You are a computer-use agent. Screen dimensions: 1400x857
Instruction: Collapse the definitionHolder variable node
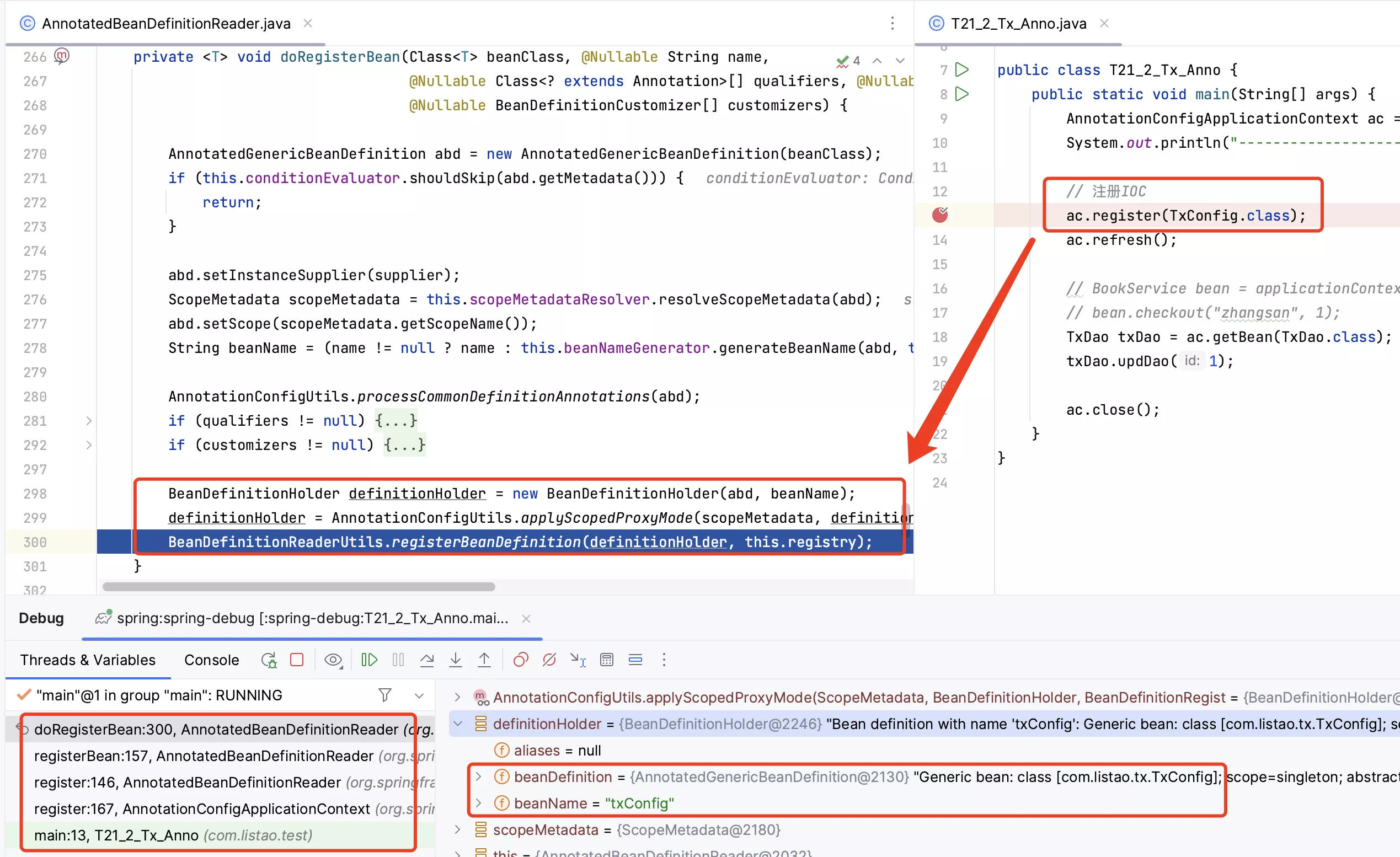pyautogui.click(x=457, y=724)
